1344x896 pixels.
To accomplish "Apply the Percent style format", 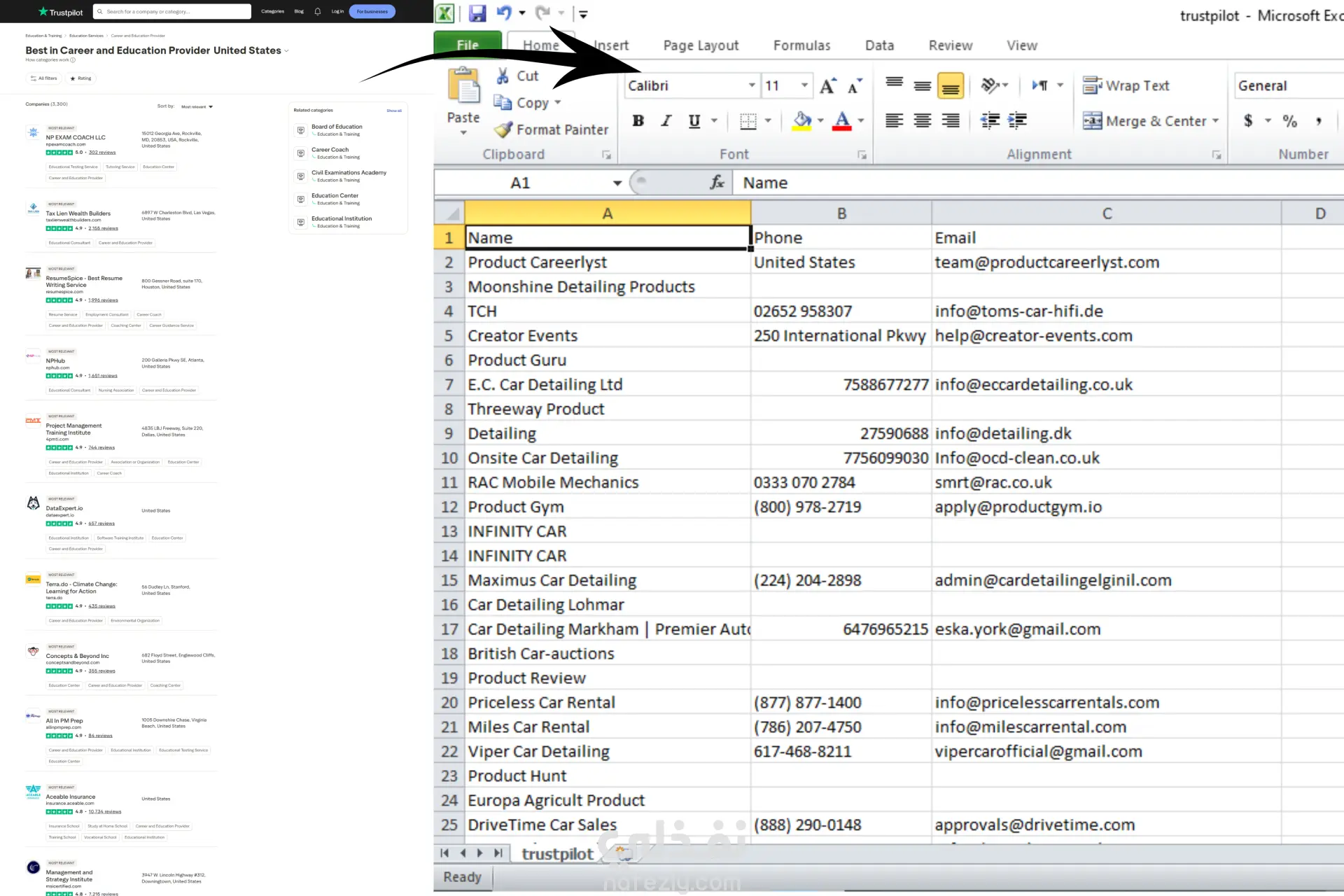I will click(x=1290, y=120).
